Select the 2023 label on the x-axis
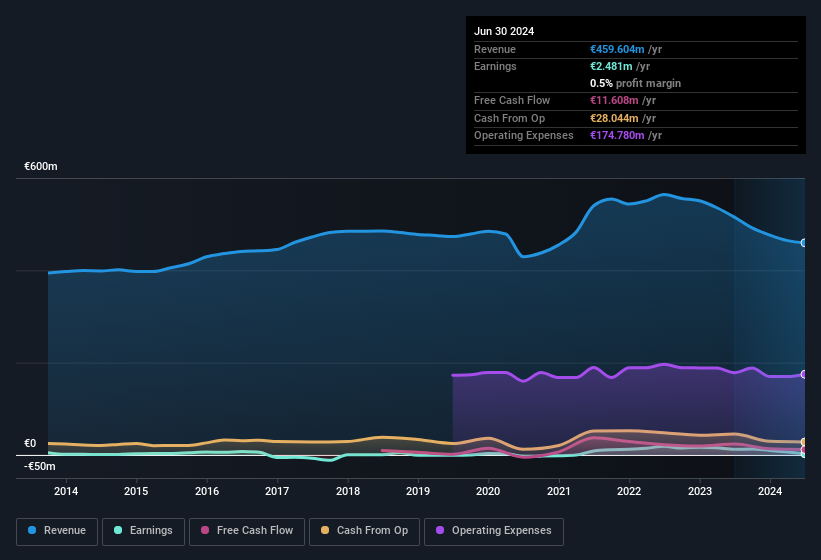821x560 pixels. tap(700, 491)
